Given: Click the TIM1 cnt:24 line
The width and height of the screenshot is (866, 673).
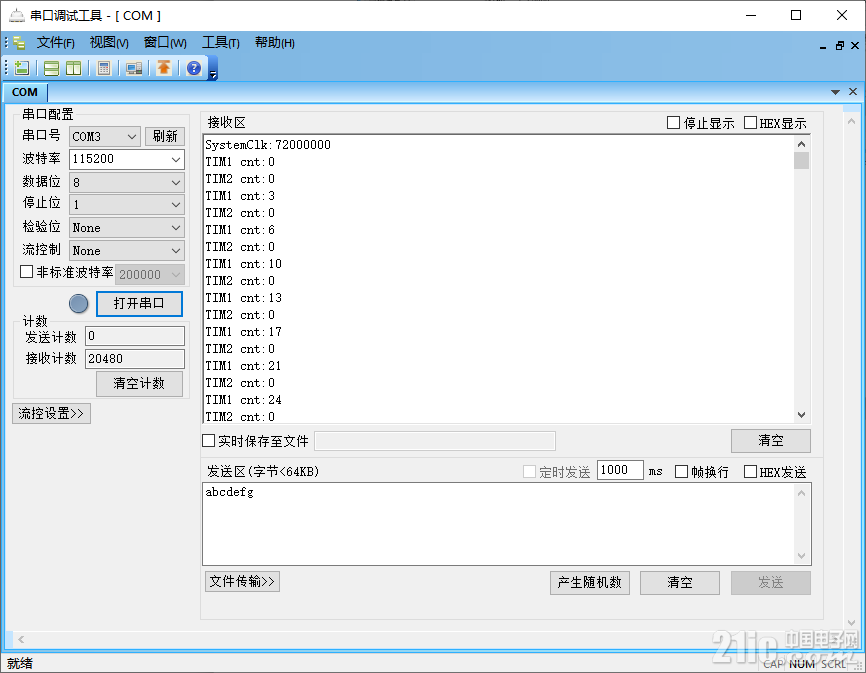Looking at the screenshot, I should click(x=244, y=400).
